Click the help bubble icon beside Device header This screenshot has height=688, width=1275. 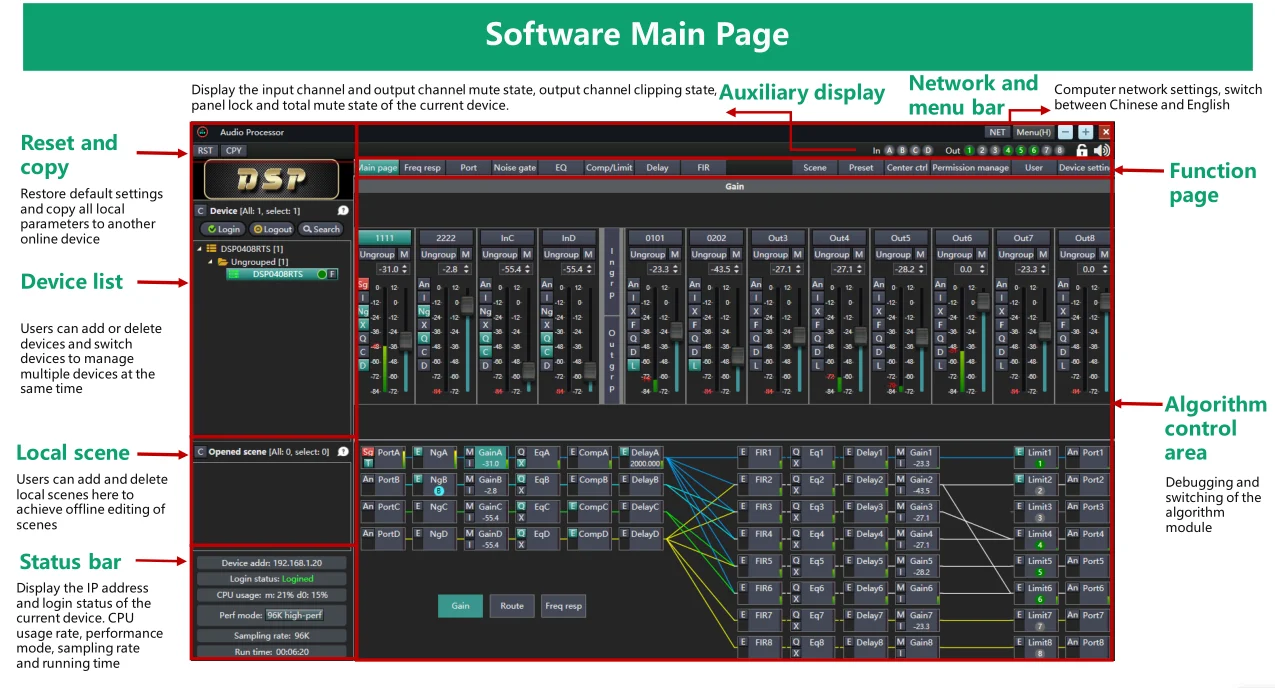343,211
